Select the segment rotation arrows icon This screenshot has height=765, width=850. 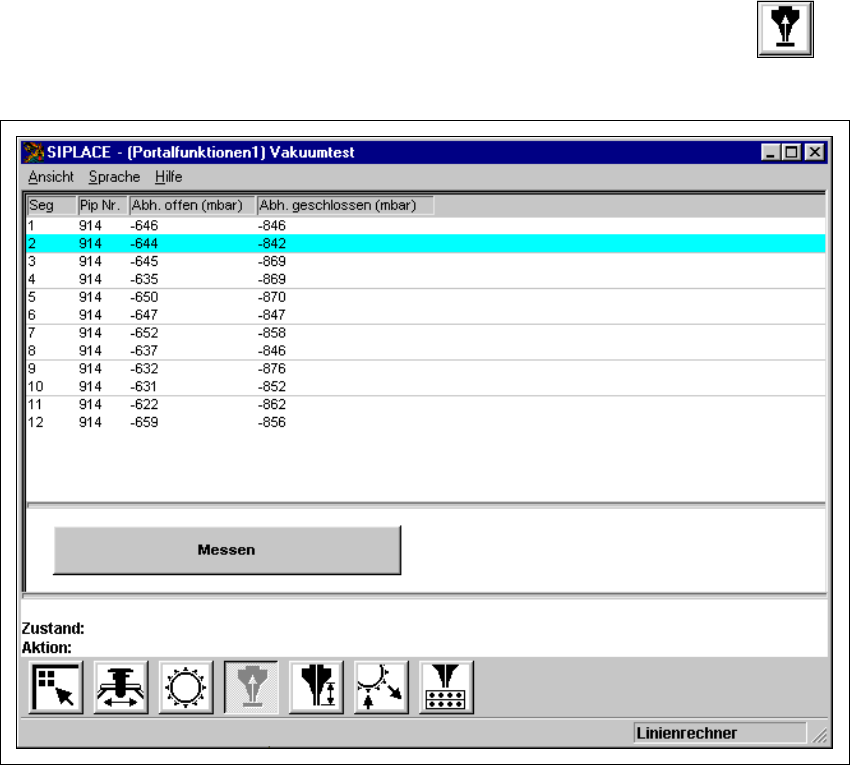[x=381, y=688]
